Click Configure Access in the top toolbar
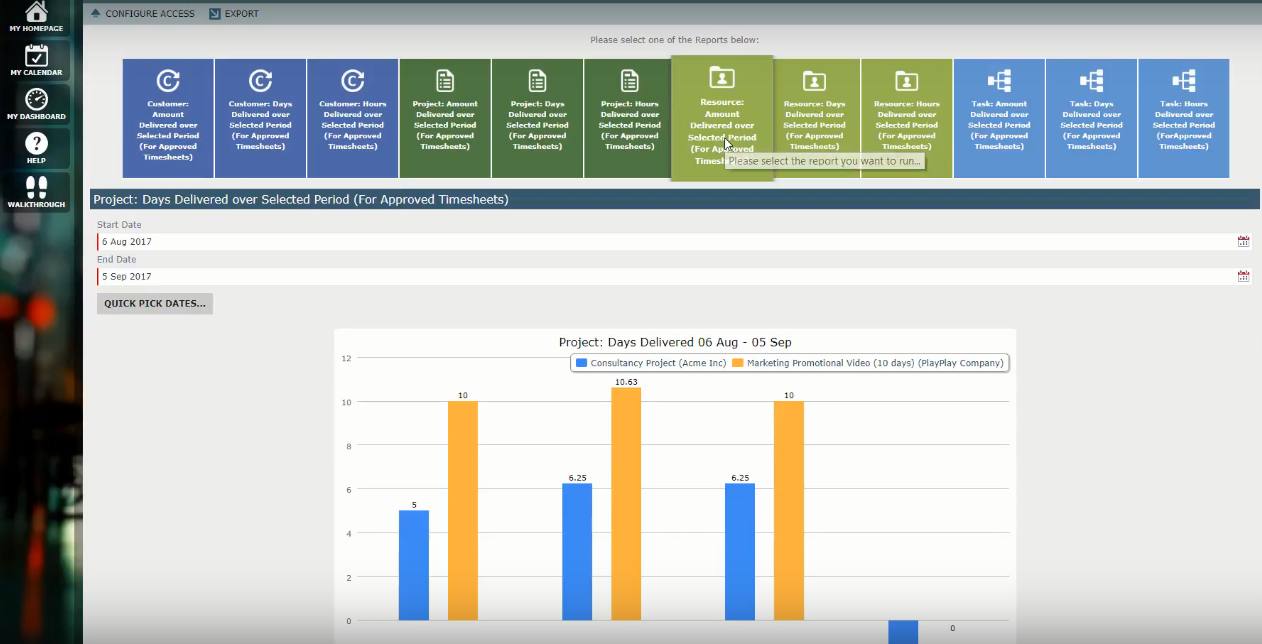This screenshot has width=1262, height=644. click(x=142, y=14)
